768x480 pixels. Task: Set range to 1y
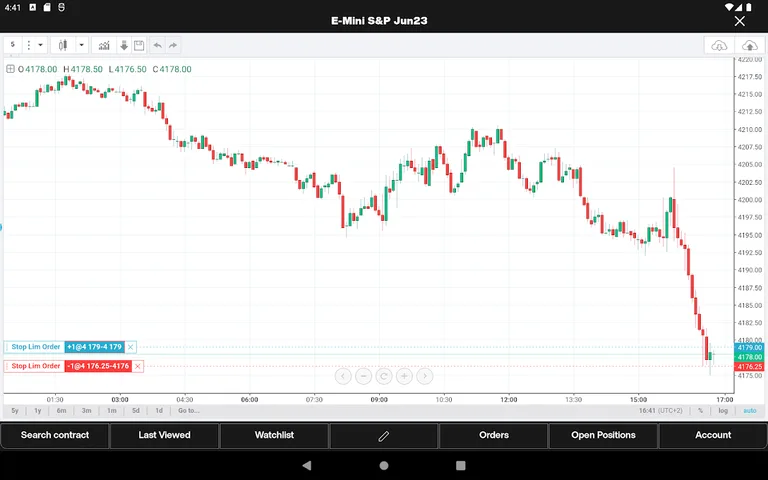click(37, 410)
